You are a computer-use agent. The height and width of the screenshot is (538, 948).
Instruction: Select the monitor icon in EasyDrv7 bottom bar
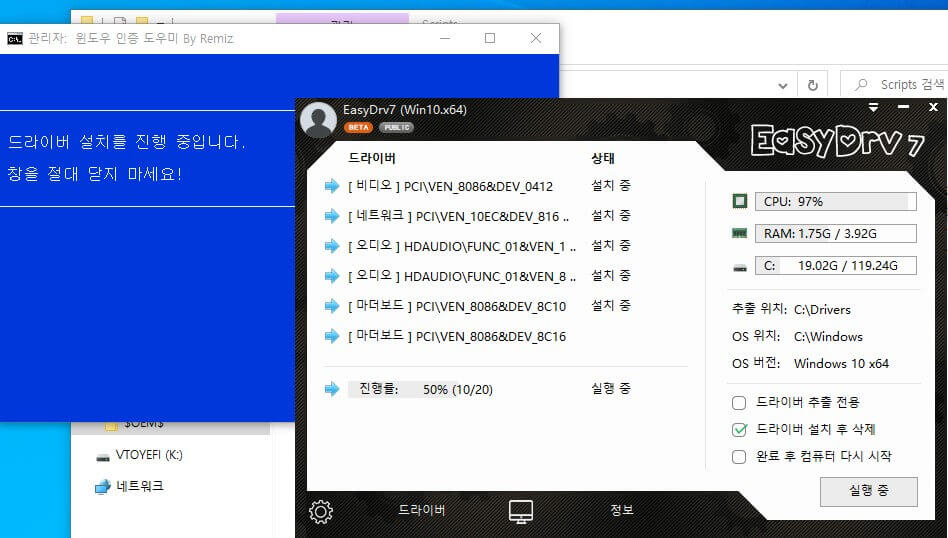pyautogui.click(x=521, y=511)
